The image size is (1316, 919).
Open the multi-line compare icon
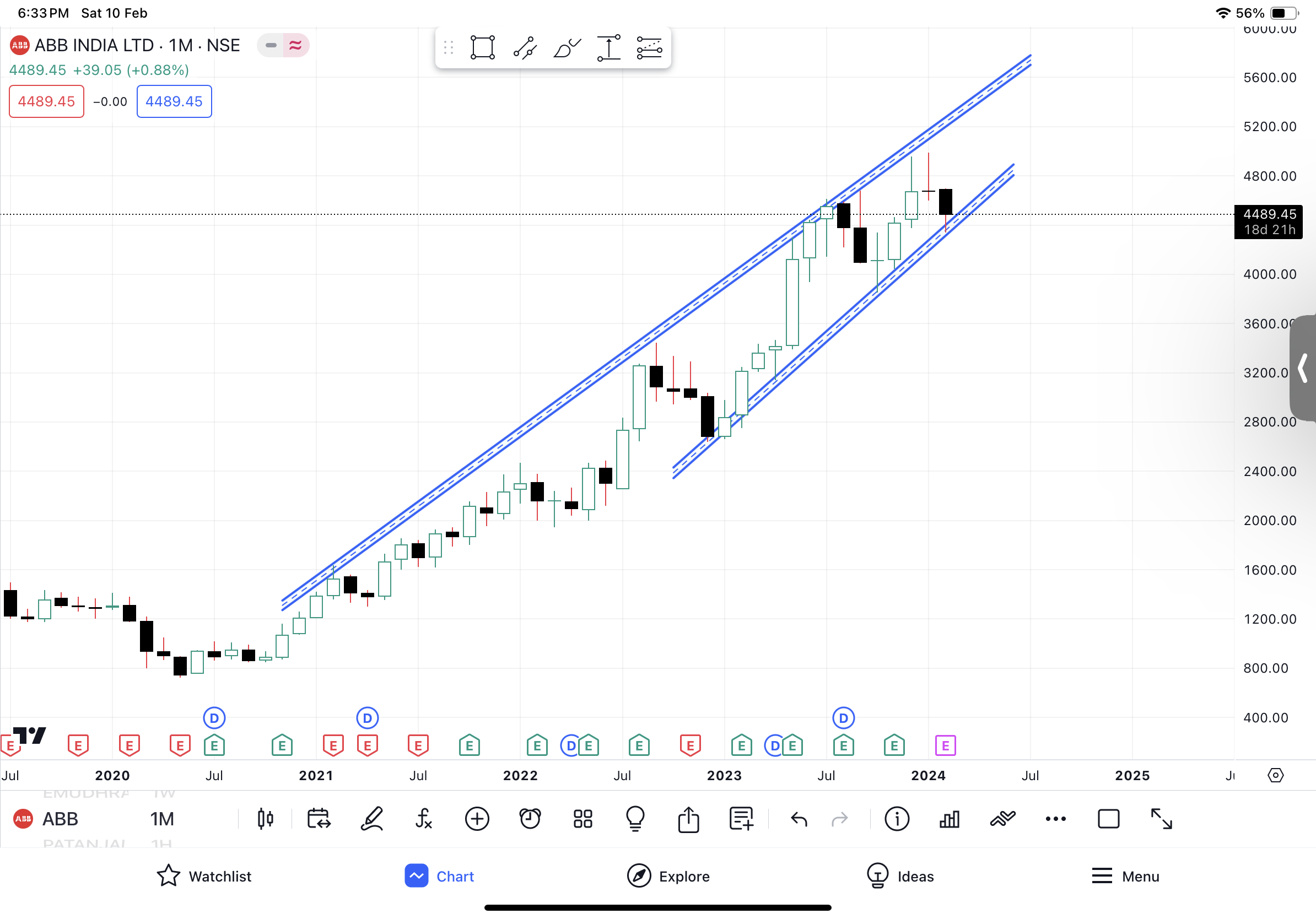(x=1002, y=819)
